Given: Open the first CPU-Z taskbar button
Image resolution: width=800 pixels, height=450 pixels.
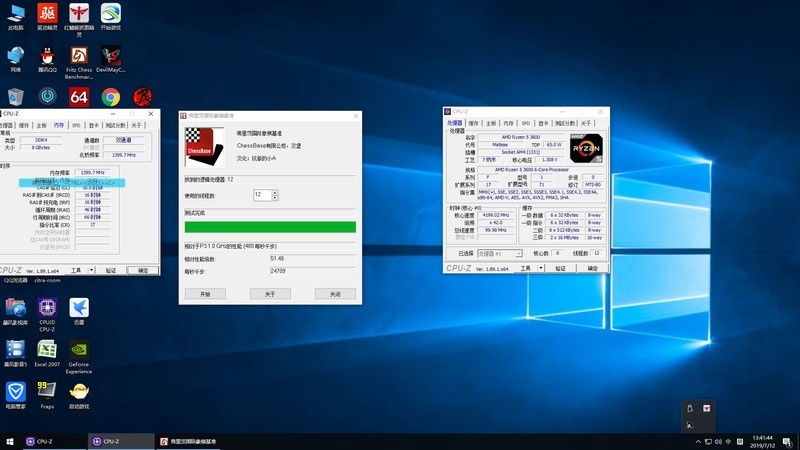Looking at the screenshot, I should pos(54,441).
